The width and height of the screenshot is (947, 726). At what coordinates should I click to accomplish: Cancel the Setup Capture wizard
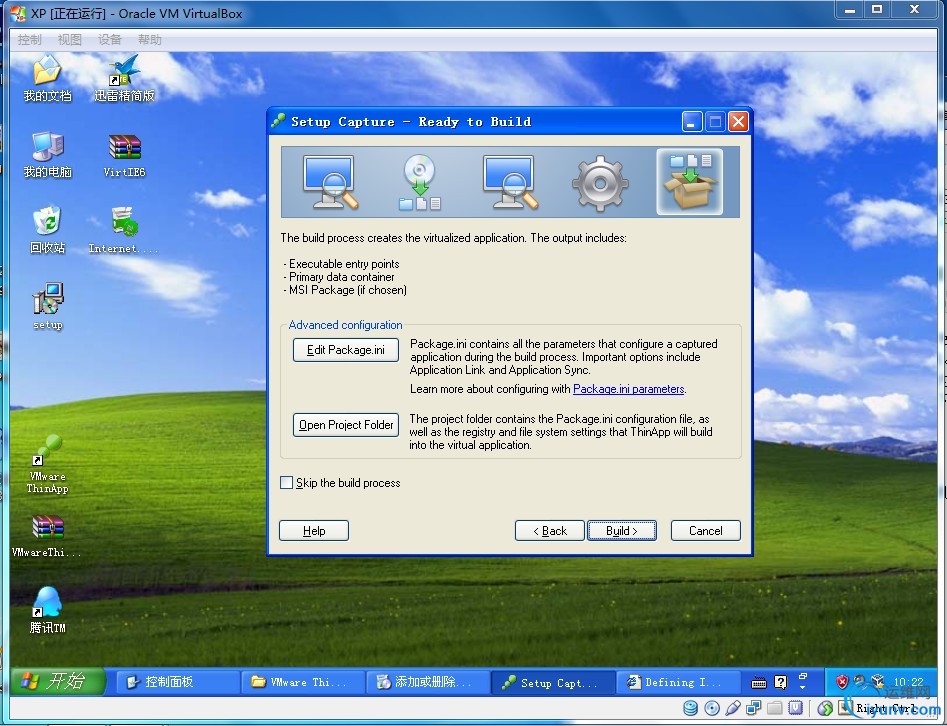tap(705, 530)
